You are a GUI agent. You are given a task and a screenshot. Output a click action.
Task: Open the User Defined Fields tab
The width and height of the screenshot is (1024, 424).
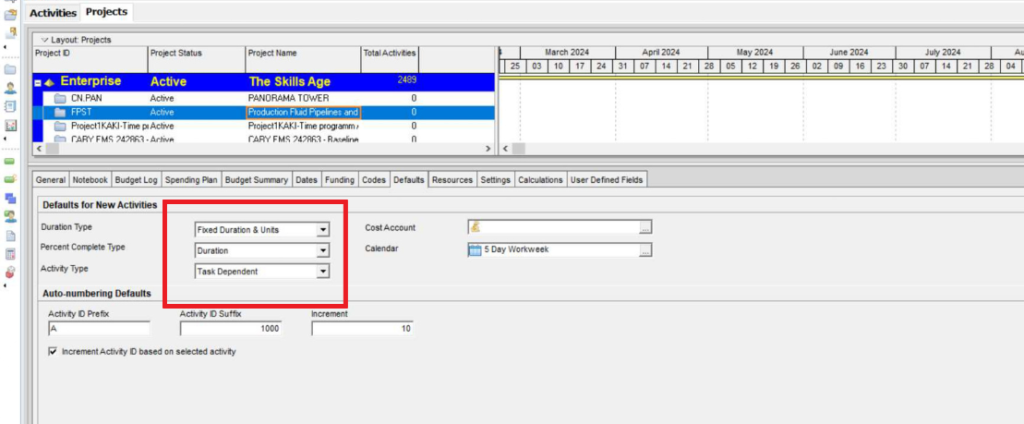pos(607,180)
